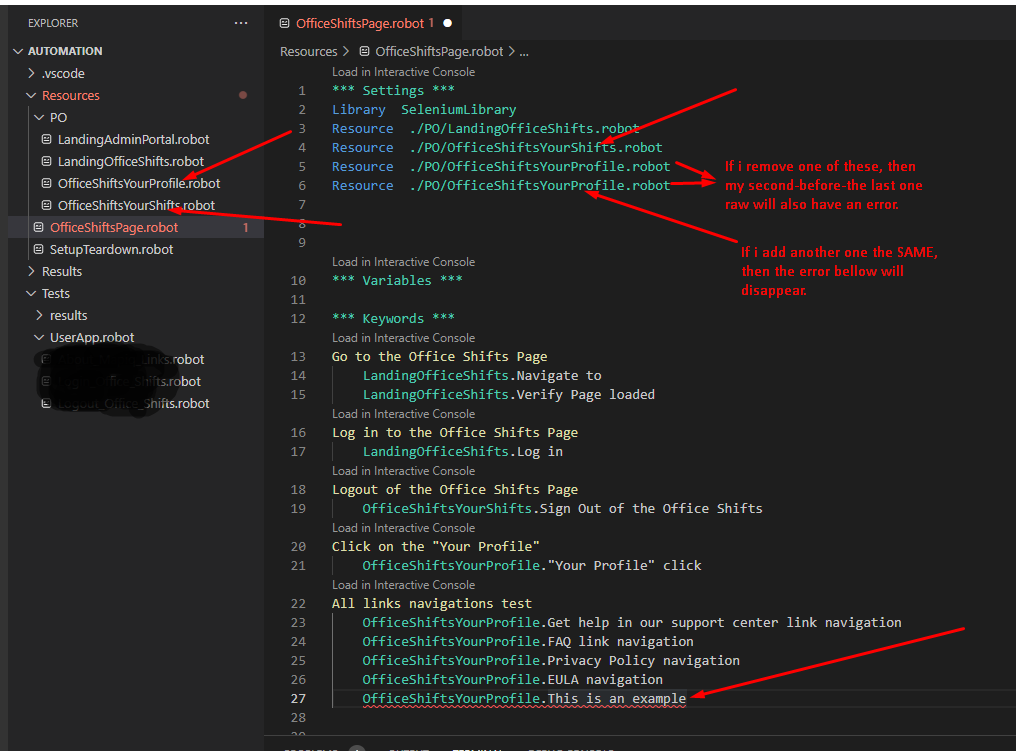Click the LandingOfficeShifts.robot file icon
Image resolution: width=1024 pixels, height=754 pixels.
46,161
